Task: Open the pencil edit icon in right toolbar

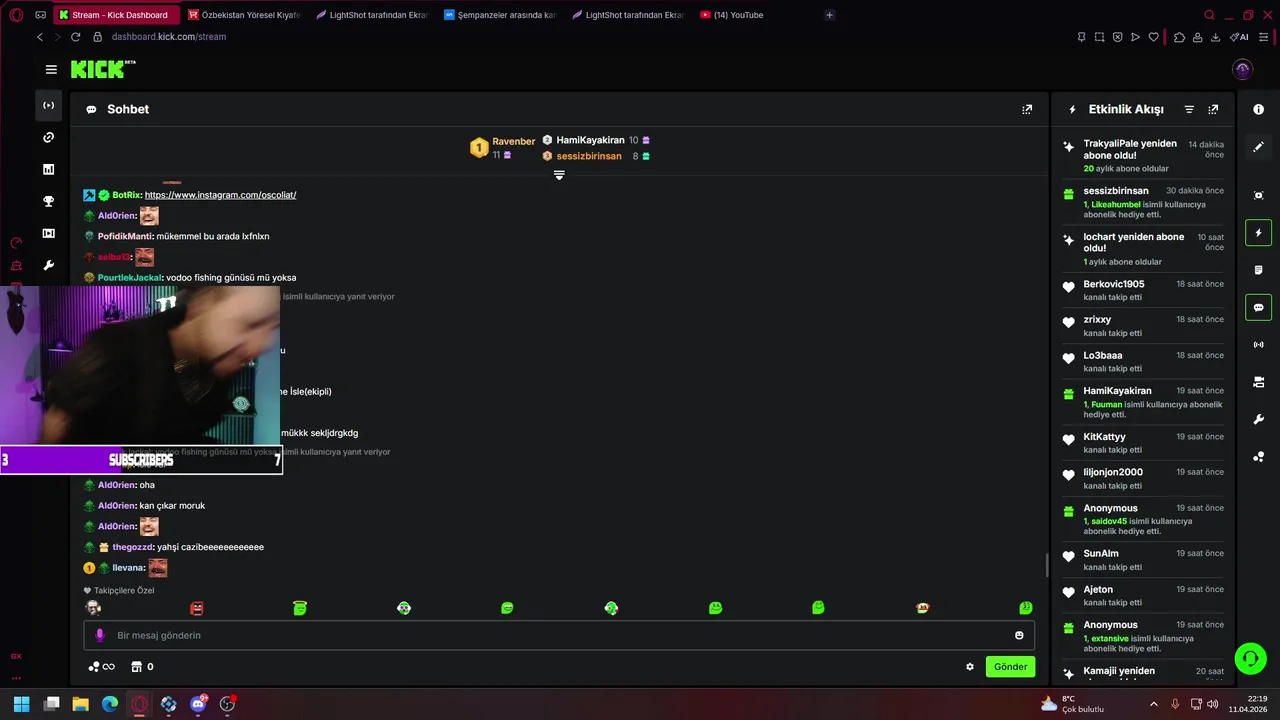Action: pos(1259,147)
